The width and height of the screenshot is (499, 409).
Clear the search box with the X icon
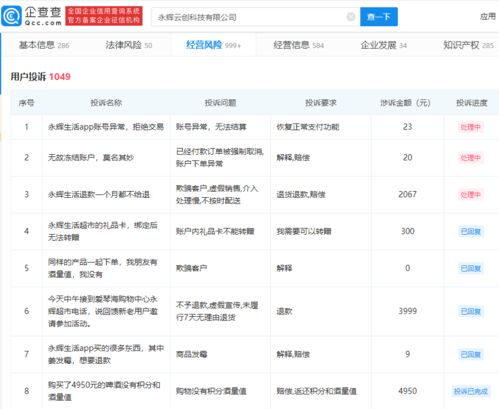pyautogui.click(x=351, y=17)
